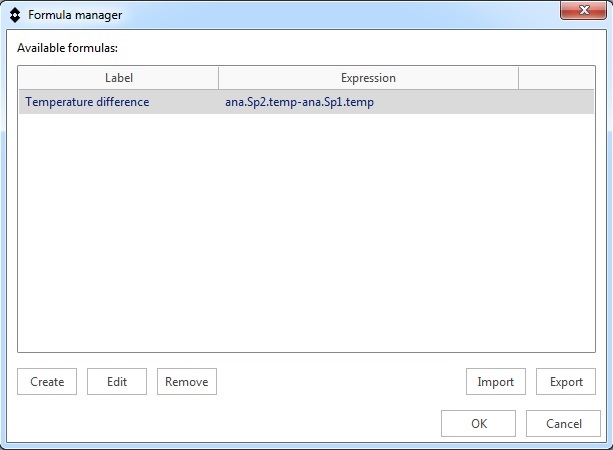Screen dimensions: 613x450
Task: Click the blank third column header
Action: [x=556, y=78]
